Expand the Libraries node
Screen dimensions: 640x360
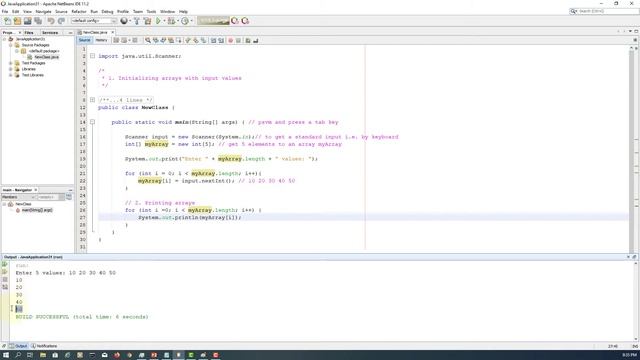(x=11, y=69)
